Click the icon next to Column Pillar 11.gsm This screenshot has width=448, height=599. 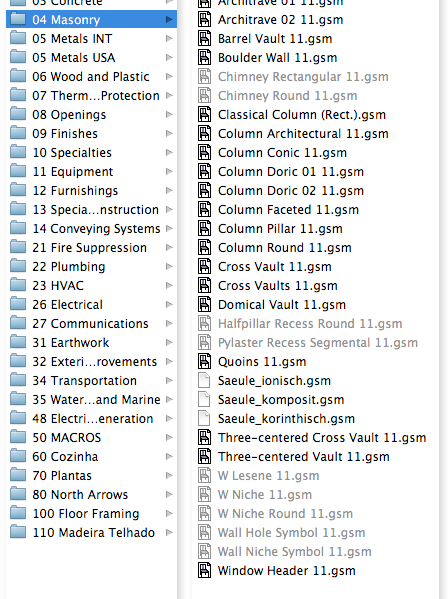[x=204, y=229]
